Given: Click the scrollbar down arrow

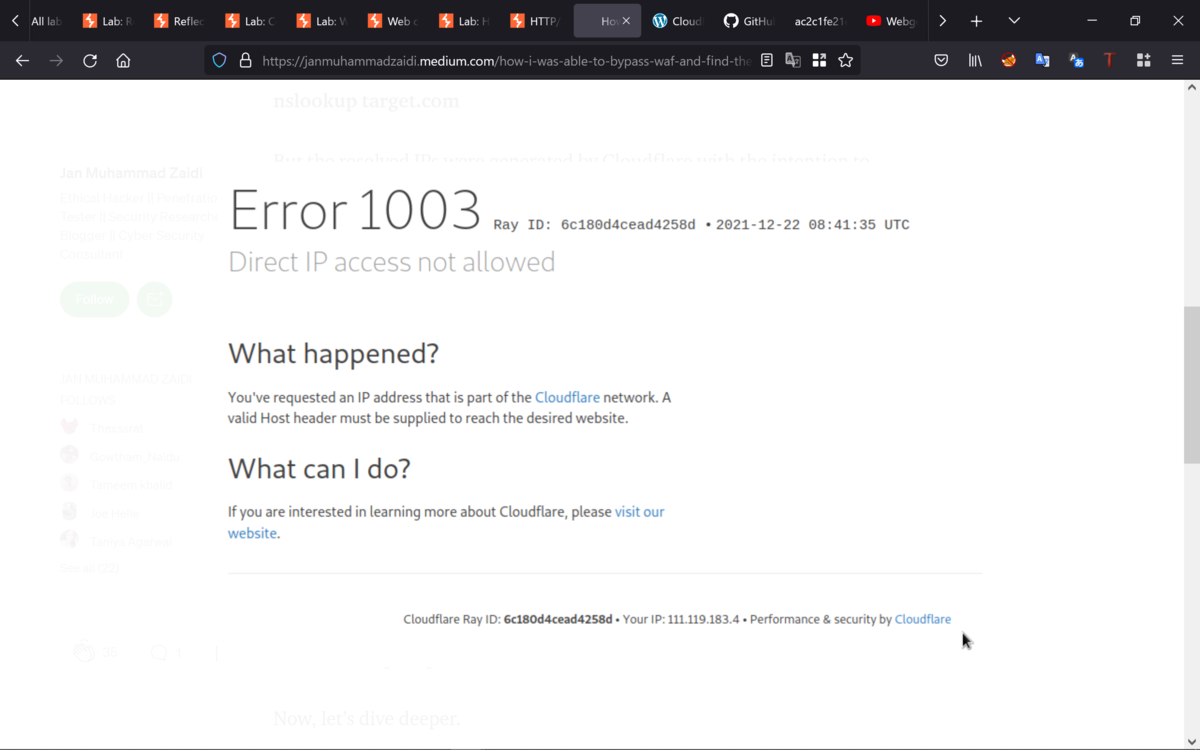Looking at the screenshot, I should (x=1191, y=741).
